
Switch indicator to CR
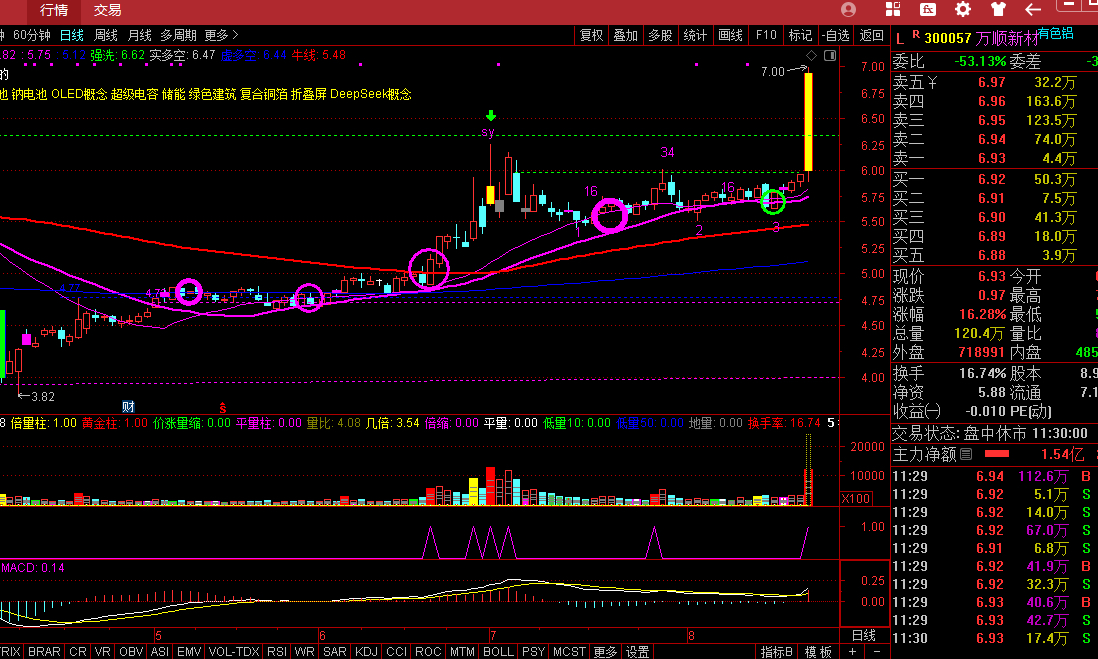[78, 651]
